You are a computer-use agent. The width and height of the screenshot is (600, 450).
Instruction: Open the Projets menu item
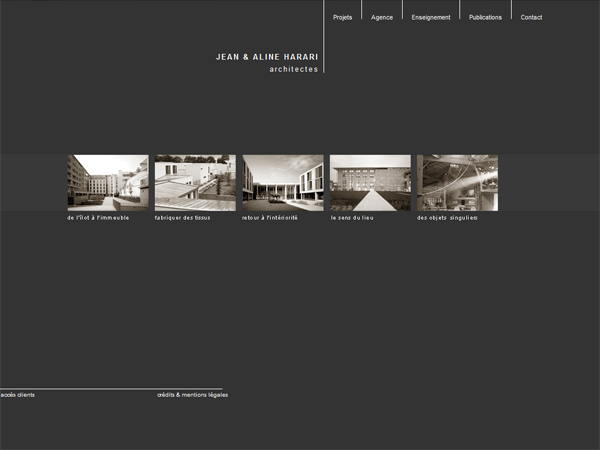coord(342,18)
